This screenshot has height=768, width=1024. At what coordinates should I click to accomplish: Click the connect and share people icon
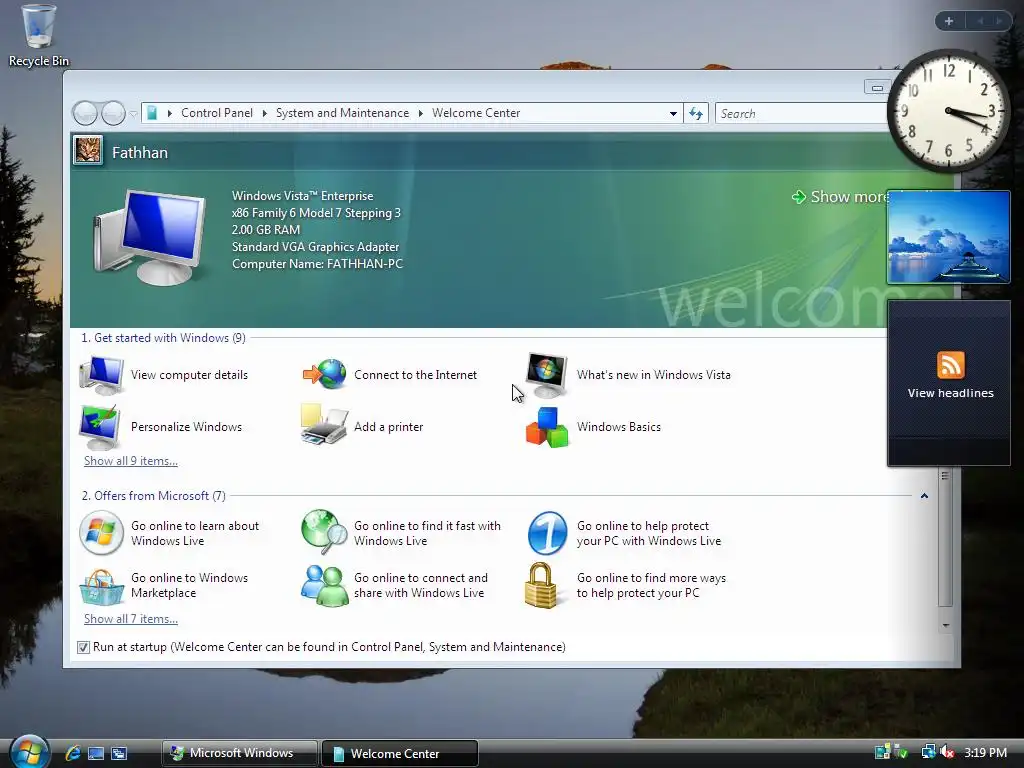click(324, 585)
